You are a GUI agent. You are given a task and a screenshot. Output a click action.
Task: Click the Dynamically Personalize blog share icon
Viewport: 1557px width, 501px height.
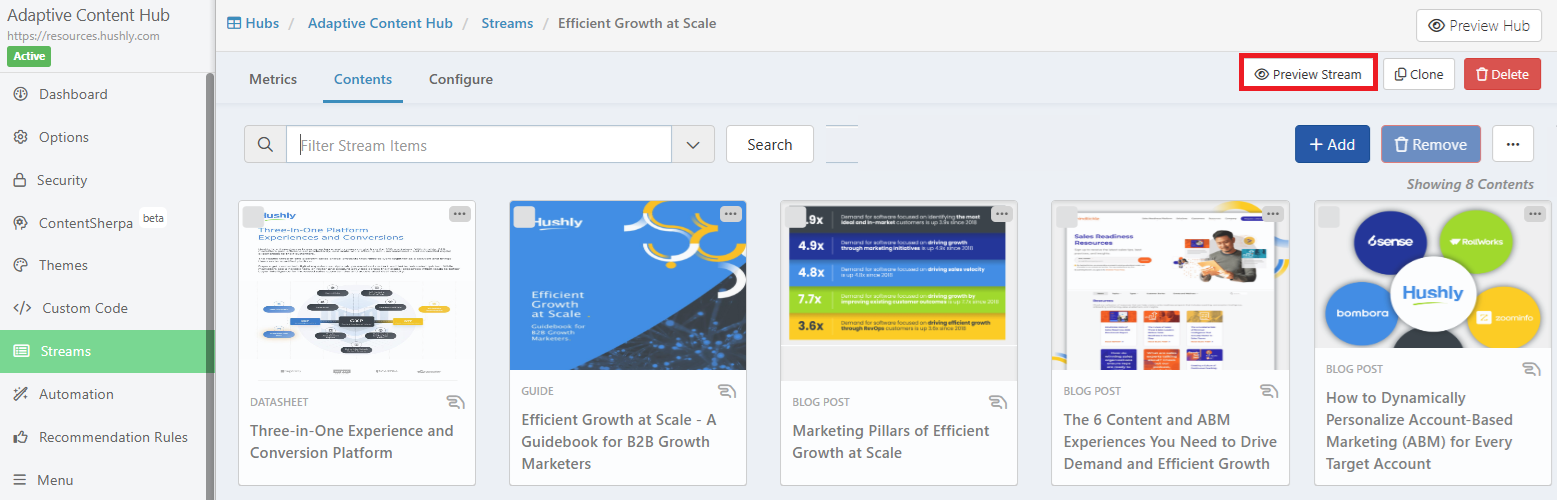(x=1531, y=369)
